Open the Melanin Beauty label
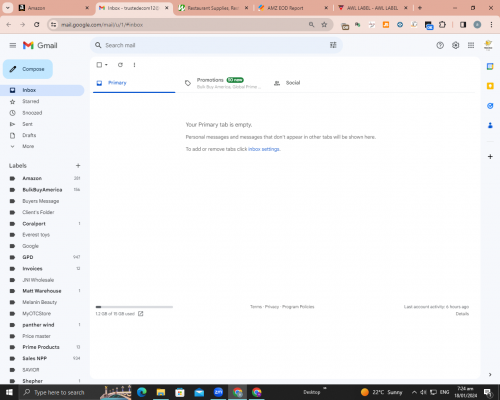This screenshot has width=500, height=400. (39, 302)
